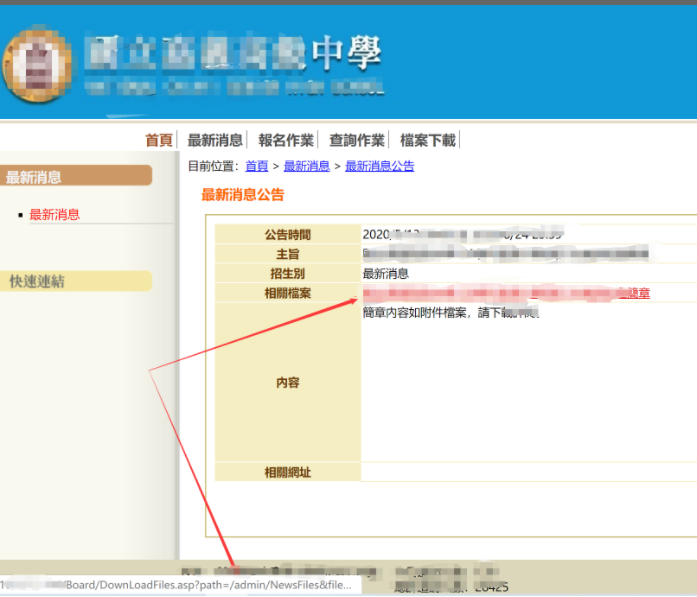Download the 簡章 attachment link
Screen dimensions: 697x597
click(x=506, y=293)
